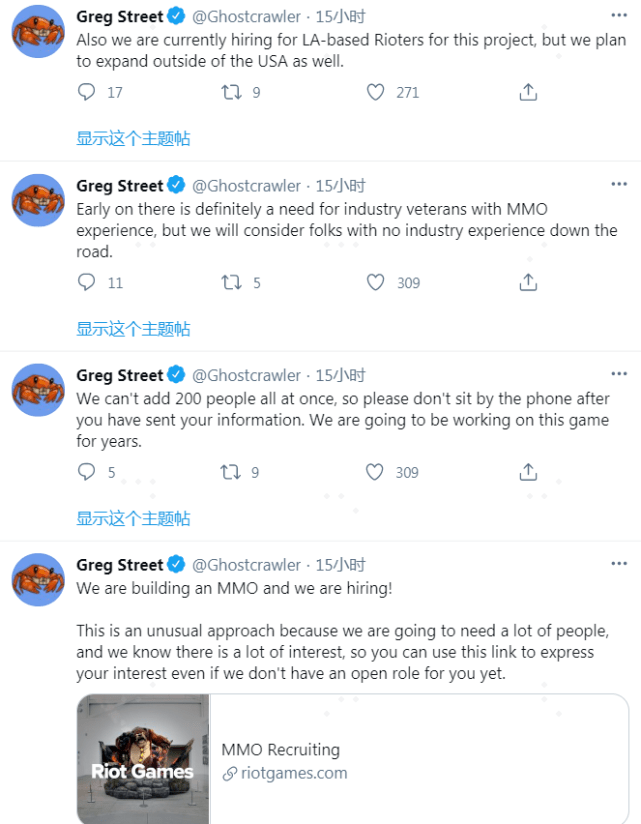Reply to the industry veterans tweet
The height and width of the screenshot is (824, 641).
pos(87,283)
